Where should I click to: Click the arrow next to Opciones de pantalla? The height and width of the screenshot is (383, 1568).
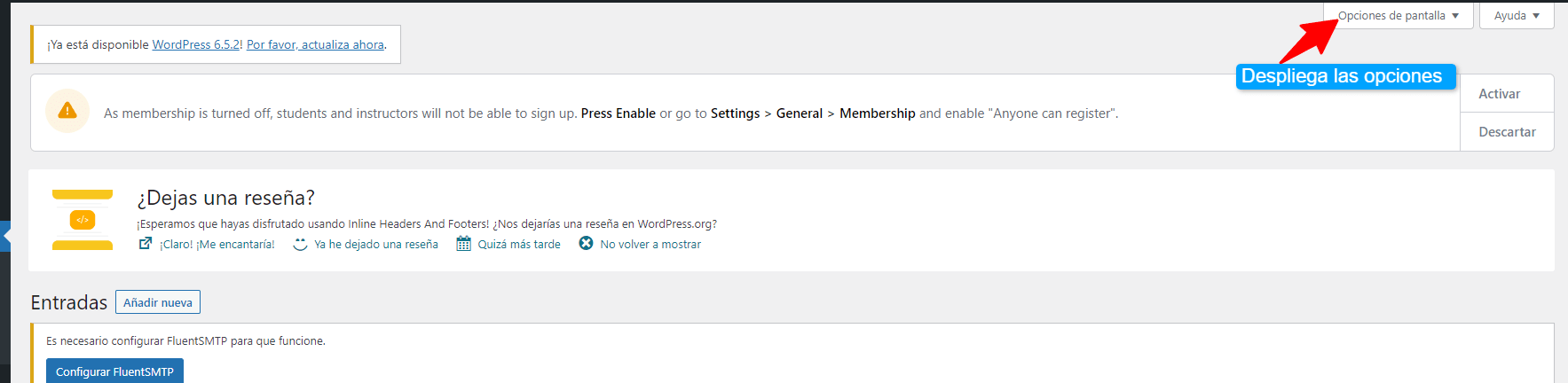(1455, 16)
